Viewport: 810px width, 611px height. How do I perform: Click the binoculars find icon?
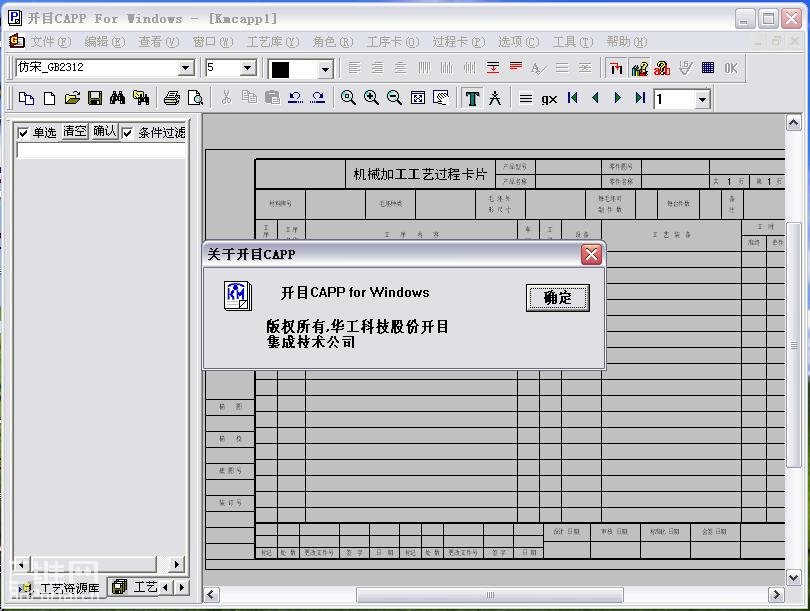(x=117, y=98)
